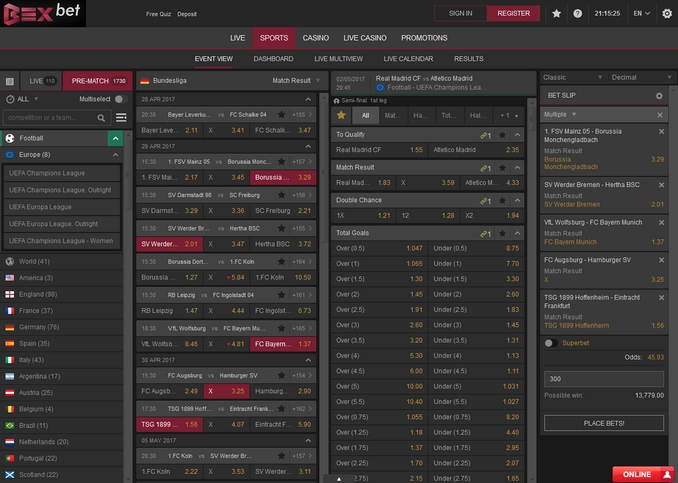Favorite Borussia Dortmund vs 1.FC Koln star
This screenshot has height=483, width=678.
[x=281, y=262]
